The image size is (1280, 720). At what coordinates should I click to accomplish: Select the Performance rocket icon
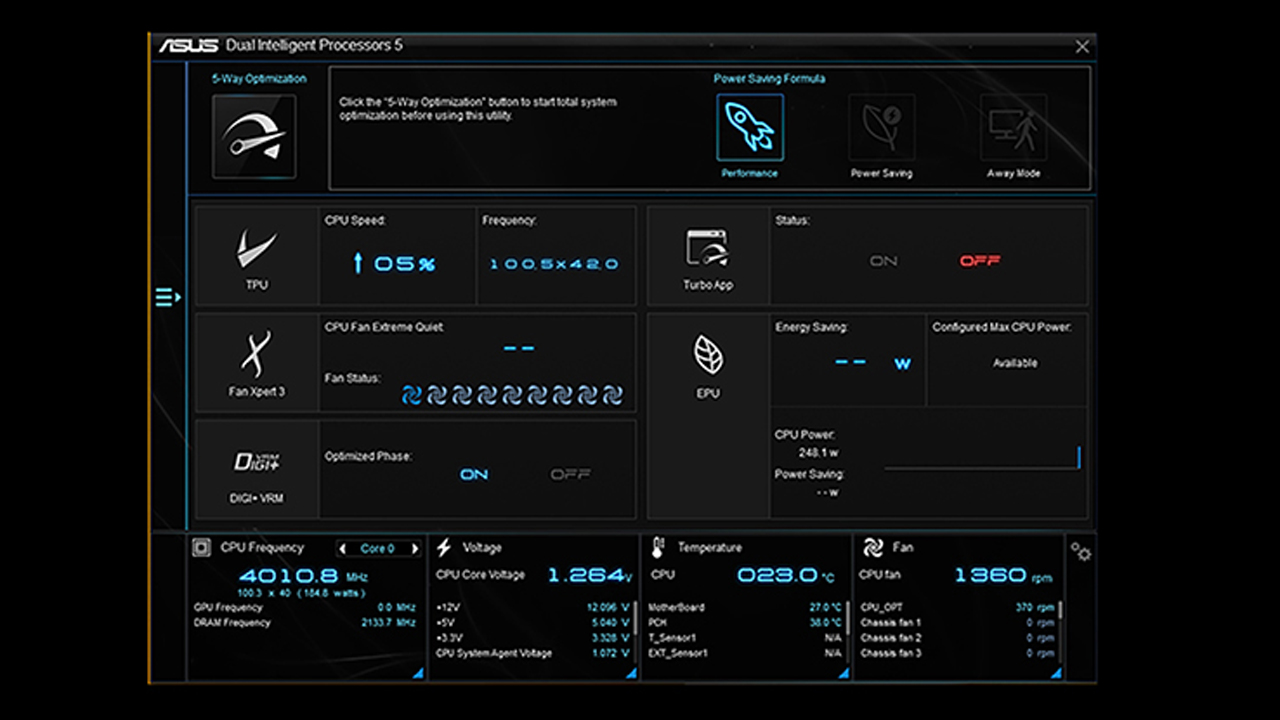[x=750, y=127]
